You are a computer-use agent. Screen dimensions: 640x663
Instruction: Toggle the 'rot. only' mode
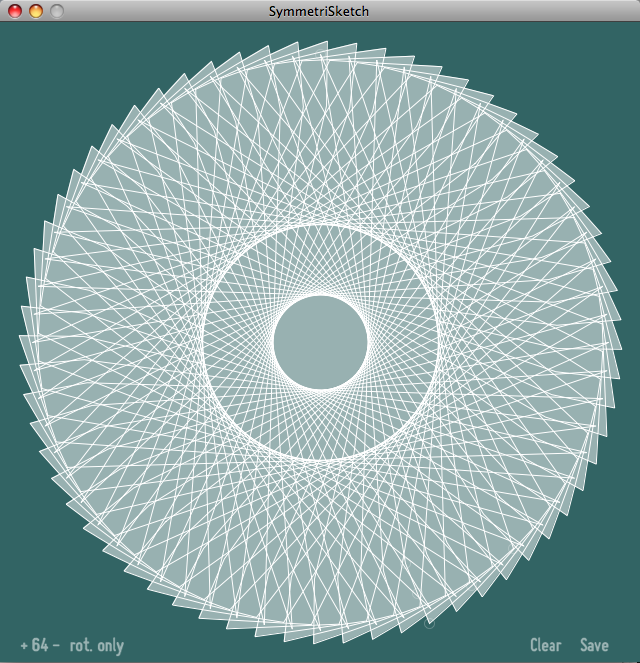point(97,646)
